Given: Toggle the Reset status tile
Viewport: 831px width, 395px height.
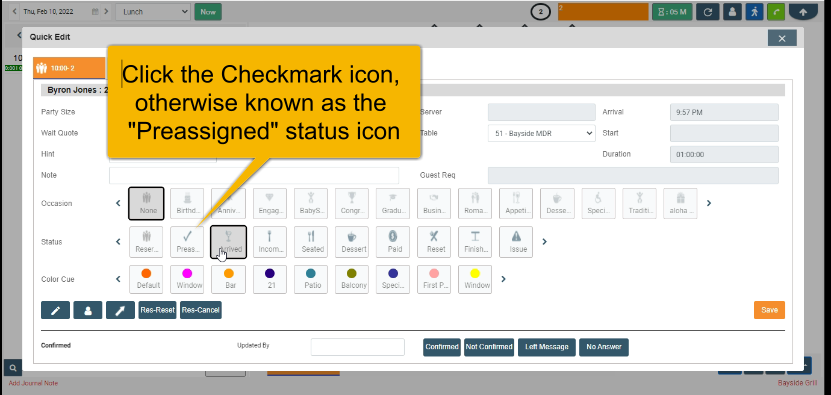Looking at the screenshot, I should [434, 242].
